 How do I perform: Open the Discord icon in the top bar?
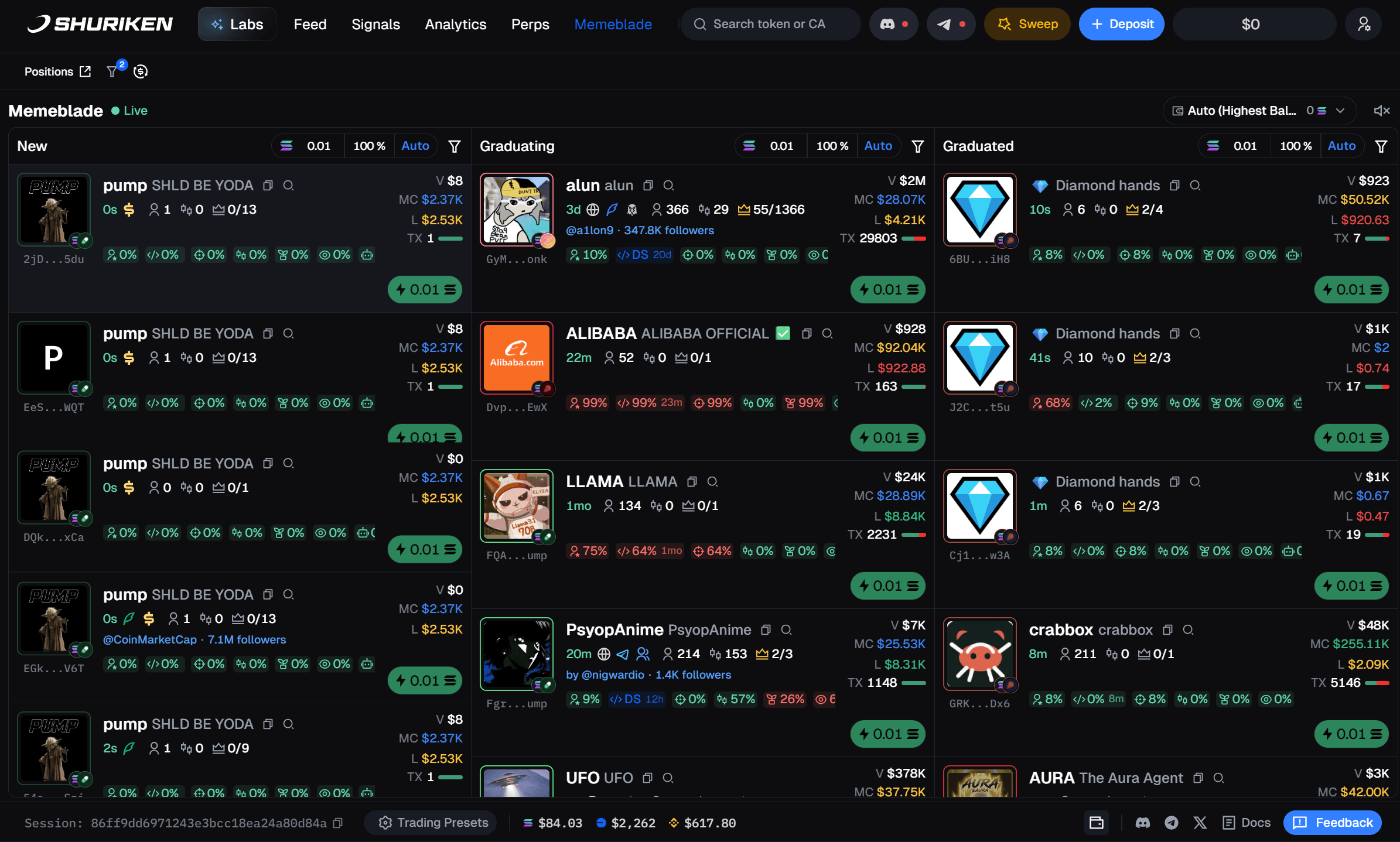pos(893,24)
